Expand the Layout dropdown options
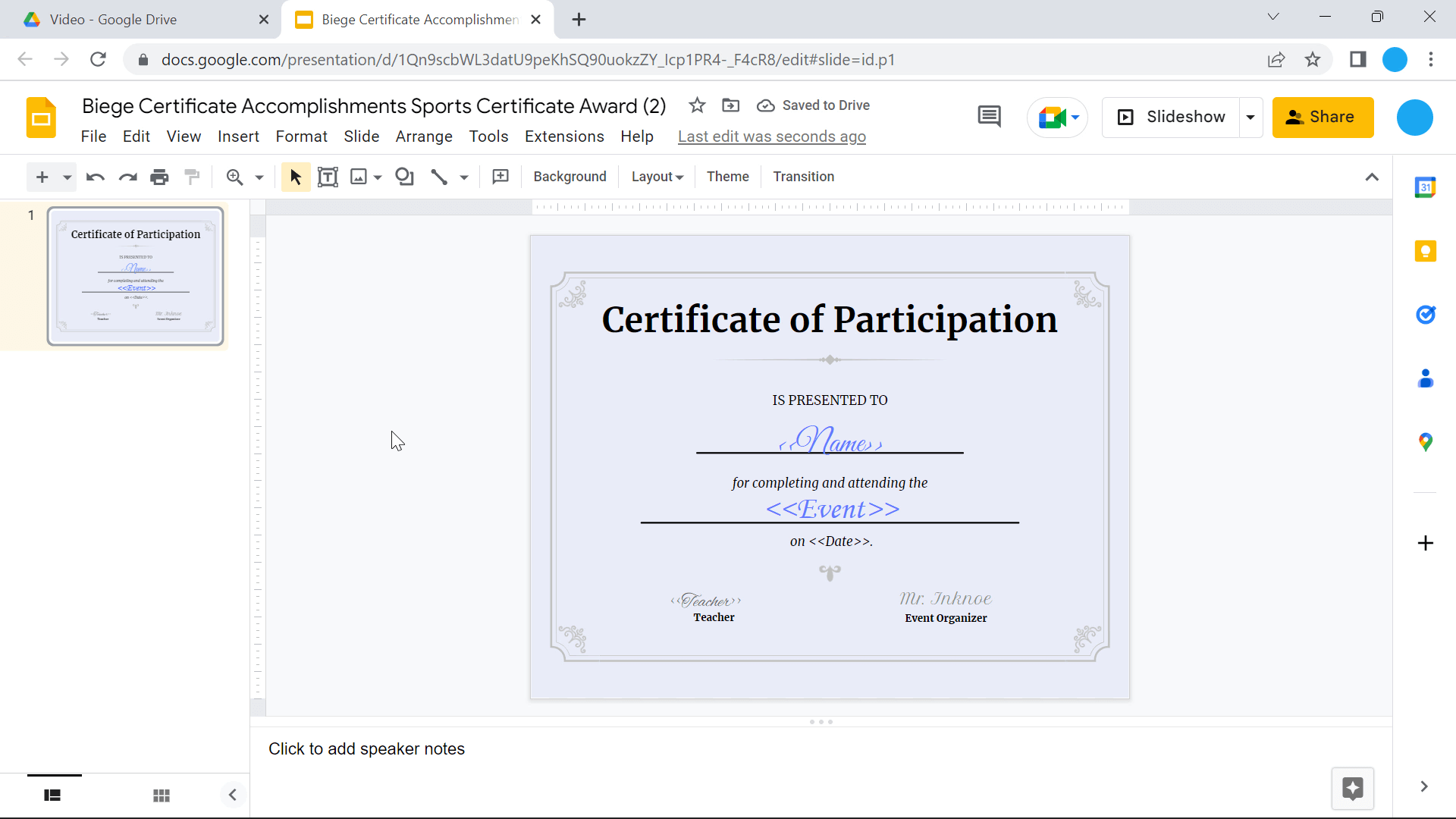Viewport: 1456px width, 819px height. pos(657,177)
